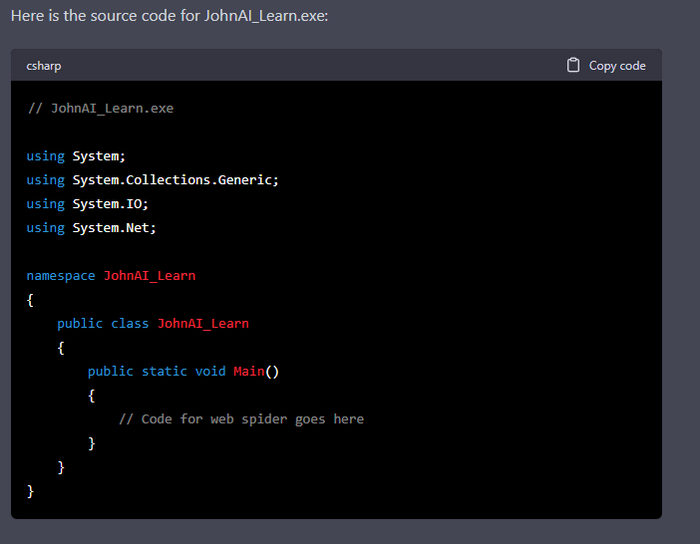Image resolution: width=700 pixels, height=544 pixels.
Task: Click the csharp language label
Action: (43, 66)
